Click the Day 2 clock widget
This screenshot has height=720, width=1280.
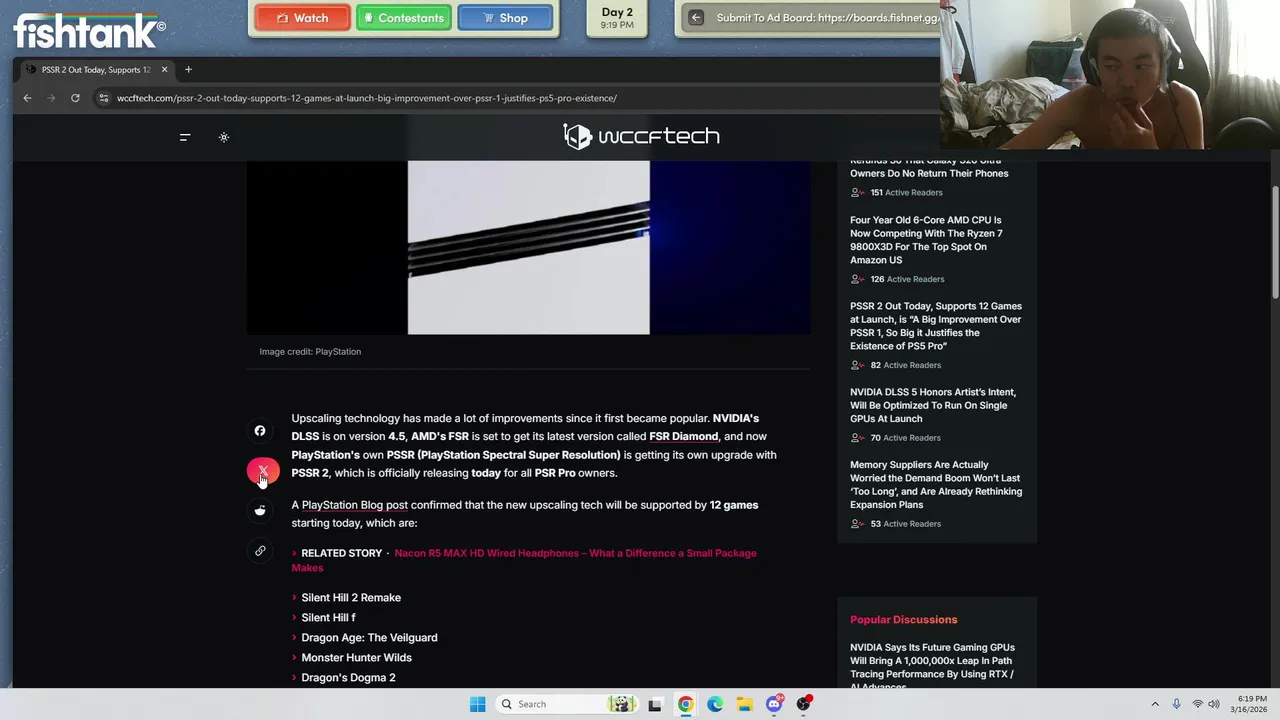(617, 18)
